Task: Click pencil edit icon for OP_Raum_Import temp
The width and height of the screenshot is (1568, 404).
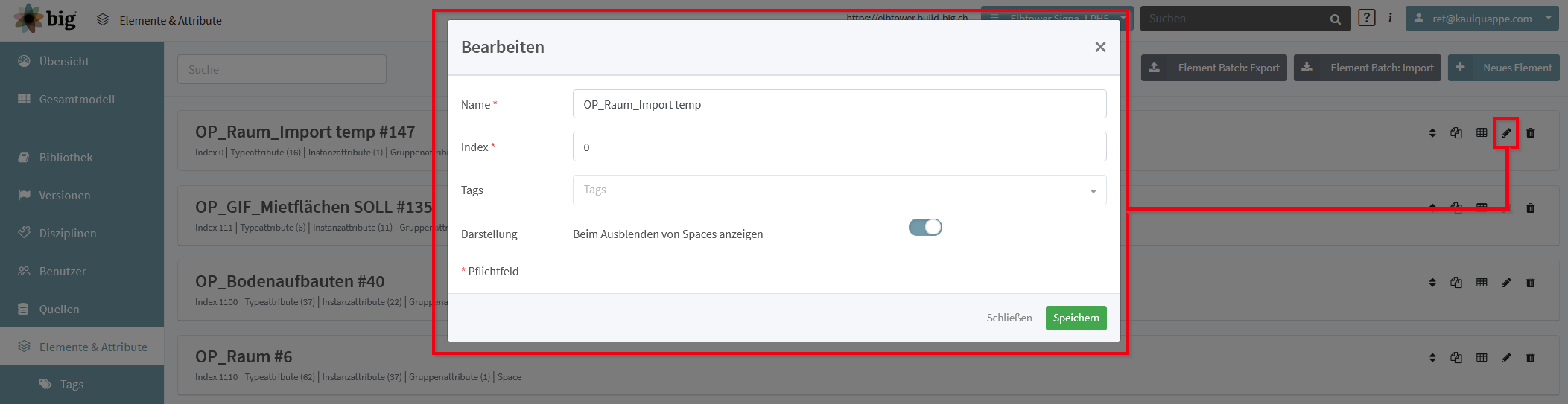Action: click(x=1506, y=133)
